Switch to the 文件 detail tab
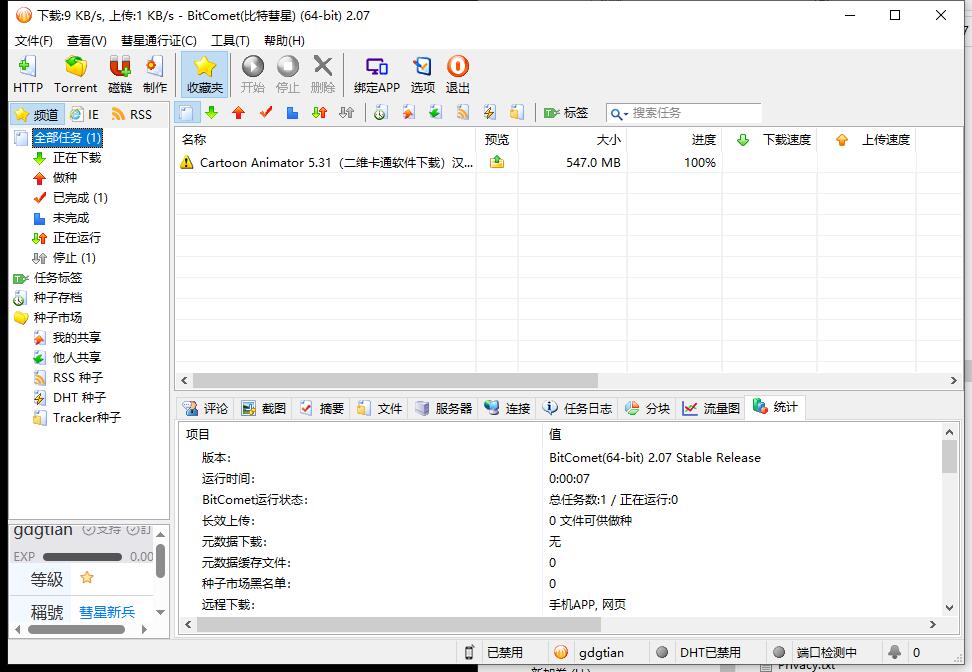 click(x=380, y=408)
